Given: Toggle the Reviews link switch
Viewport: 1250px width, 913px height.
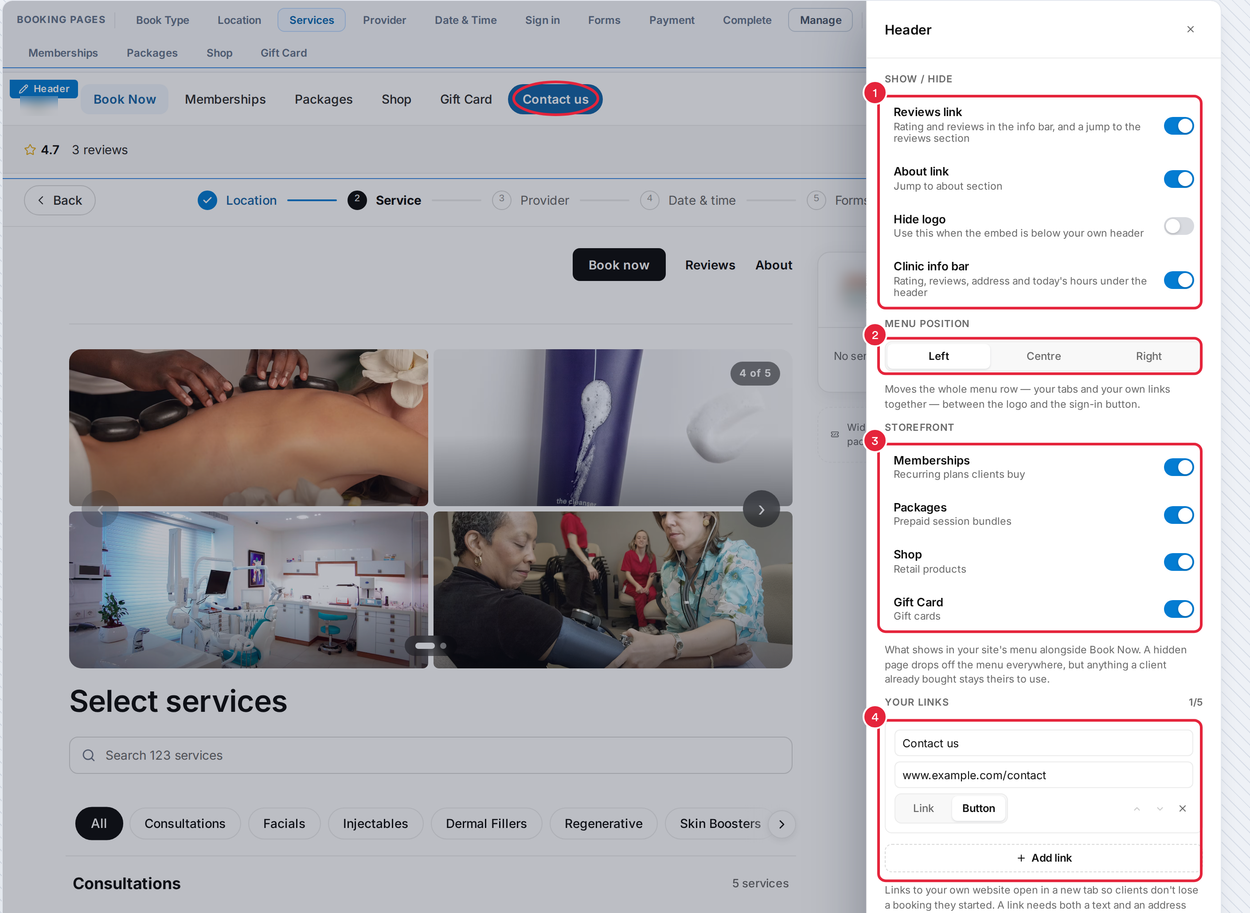Looking at the screenshot, I should click(1178, 126).
